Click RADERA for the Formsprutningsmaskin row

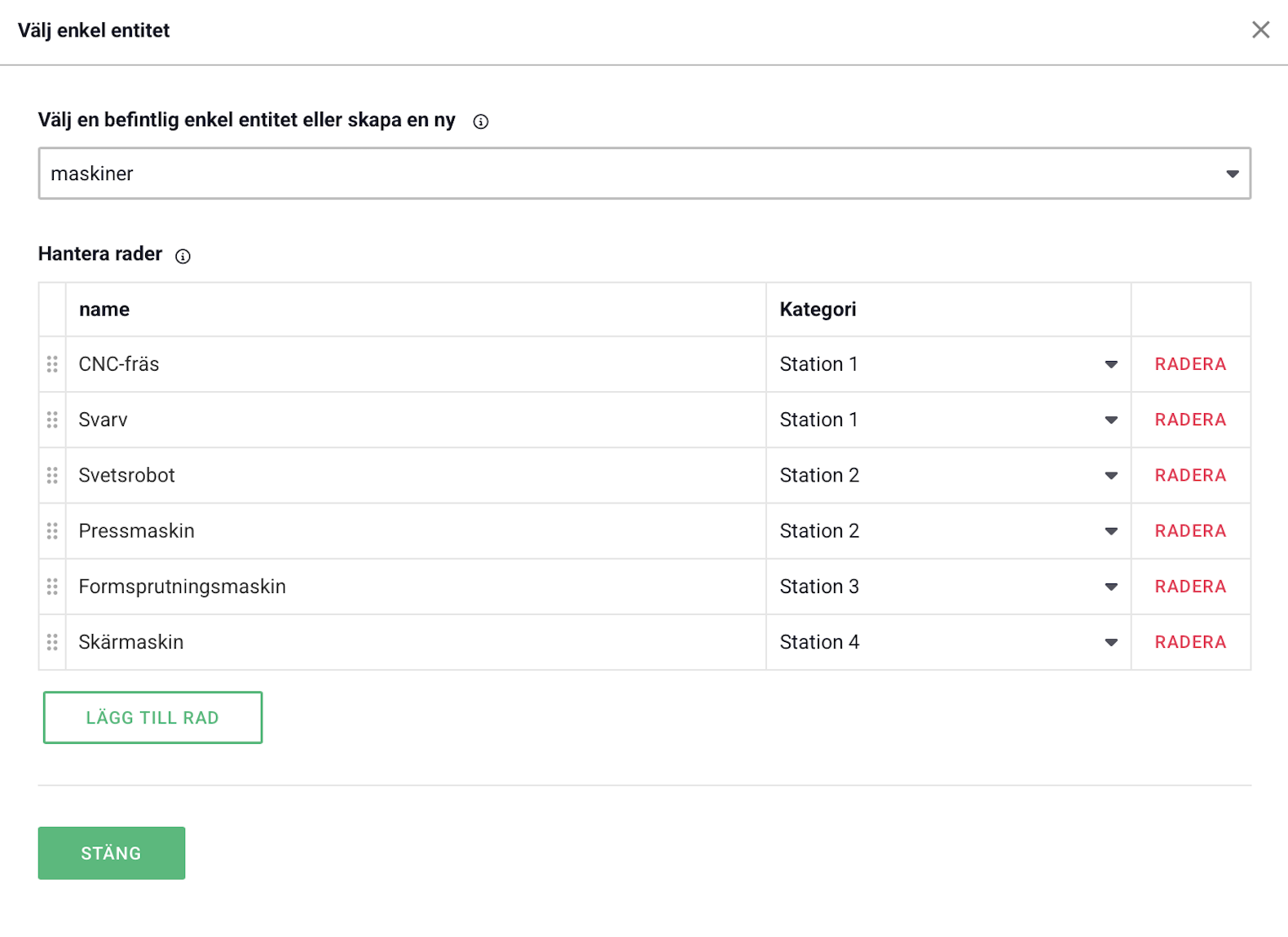point(1190,587)
